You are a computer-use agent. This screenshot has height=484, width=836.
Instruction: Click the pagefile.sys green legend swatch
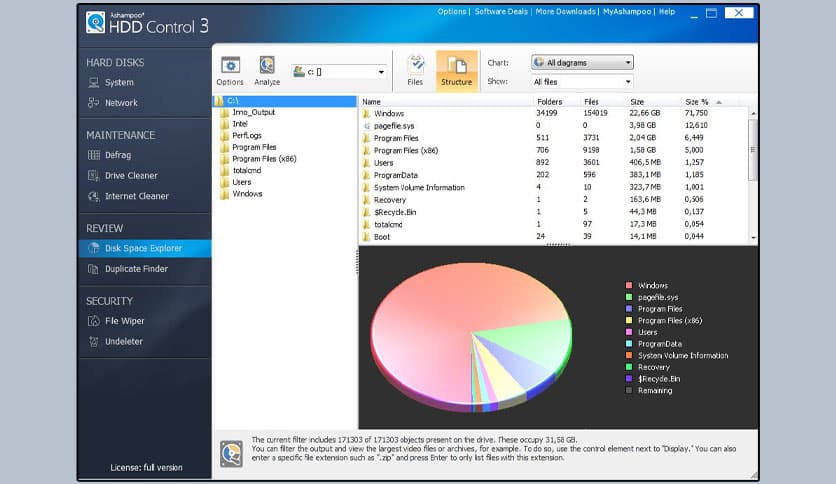[x=629, y=297]
